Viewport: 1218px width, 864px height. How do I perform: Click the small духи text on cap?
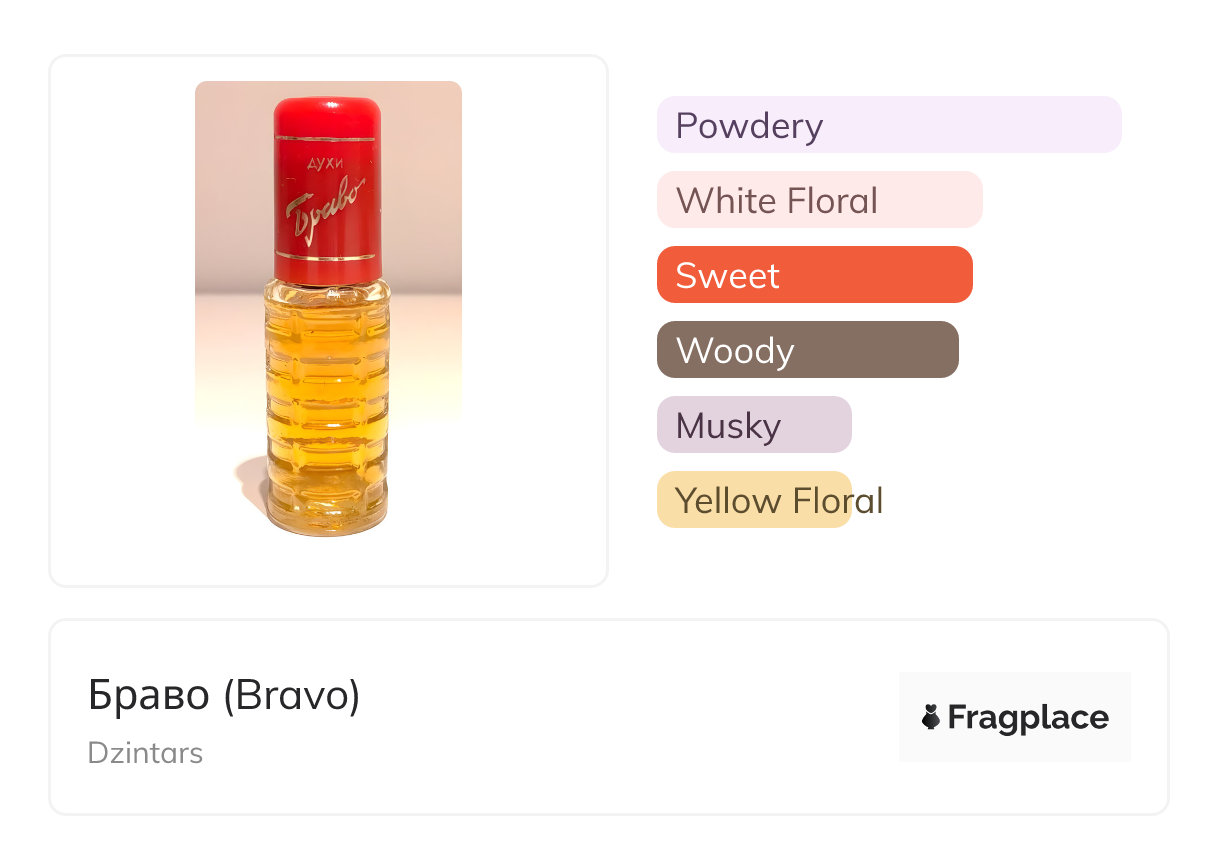pyautogui.click(x=323, y=165)
